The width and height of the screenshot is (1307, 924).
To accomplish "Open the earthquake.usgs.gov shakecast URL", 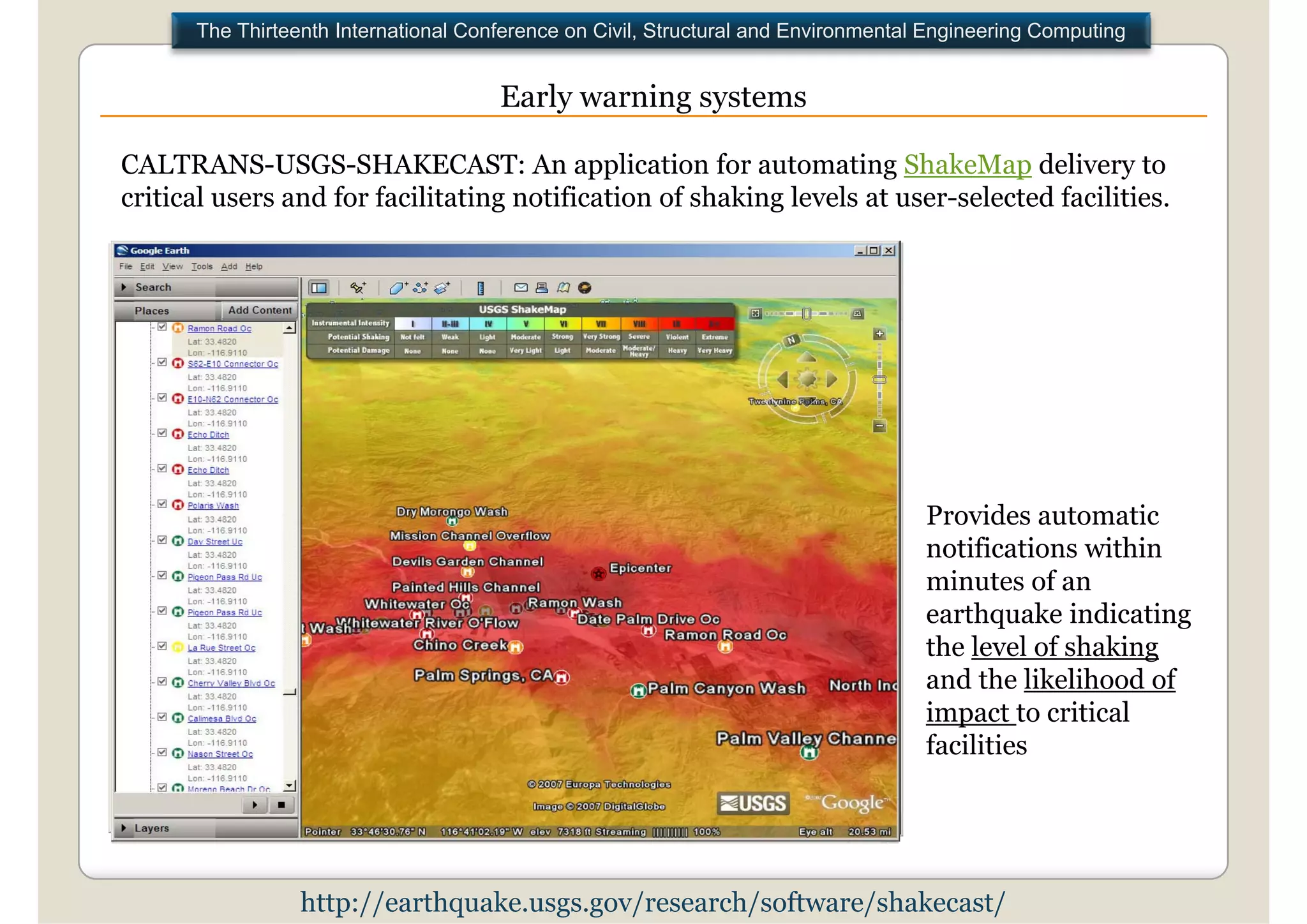I will pos(653,902).
